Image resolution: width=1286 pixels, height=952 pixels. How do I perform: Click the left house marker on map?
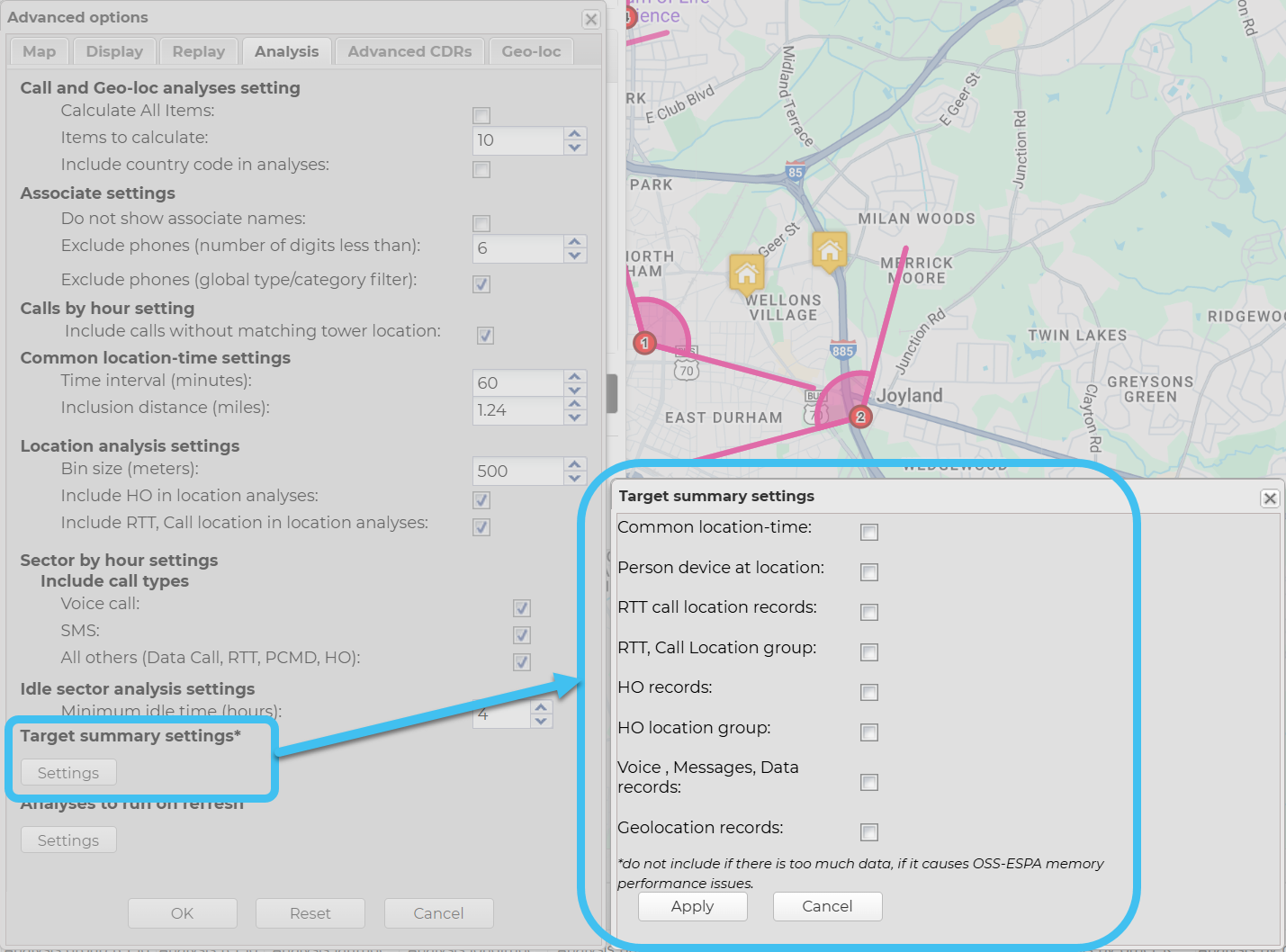click(746, 271)
